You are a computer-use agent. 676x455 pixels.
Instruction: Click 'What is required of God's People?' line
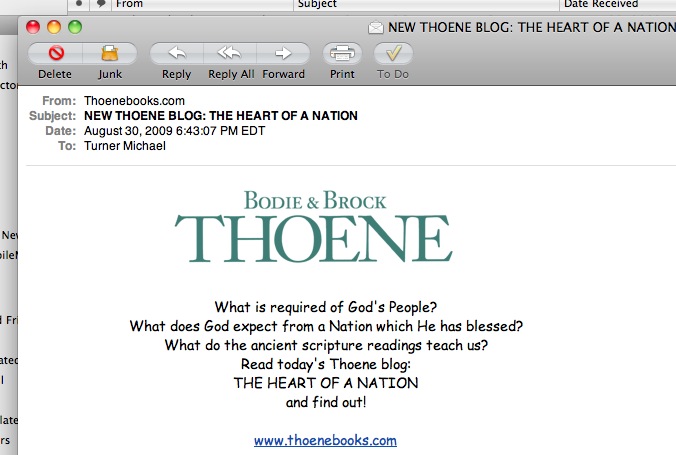click(325, 307)
